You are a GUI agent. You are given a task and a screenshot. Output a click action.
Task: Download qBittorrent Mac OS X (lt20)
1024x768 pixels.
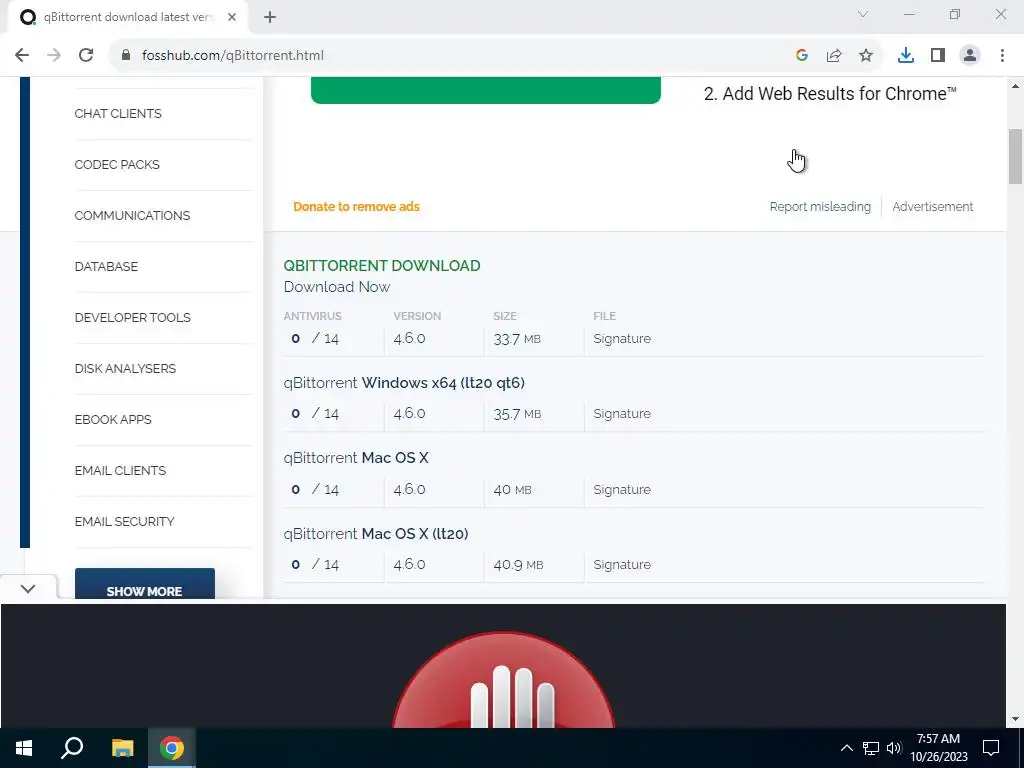[x=376, y=534]
